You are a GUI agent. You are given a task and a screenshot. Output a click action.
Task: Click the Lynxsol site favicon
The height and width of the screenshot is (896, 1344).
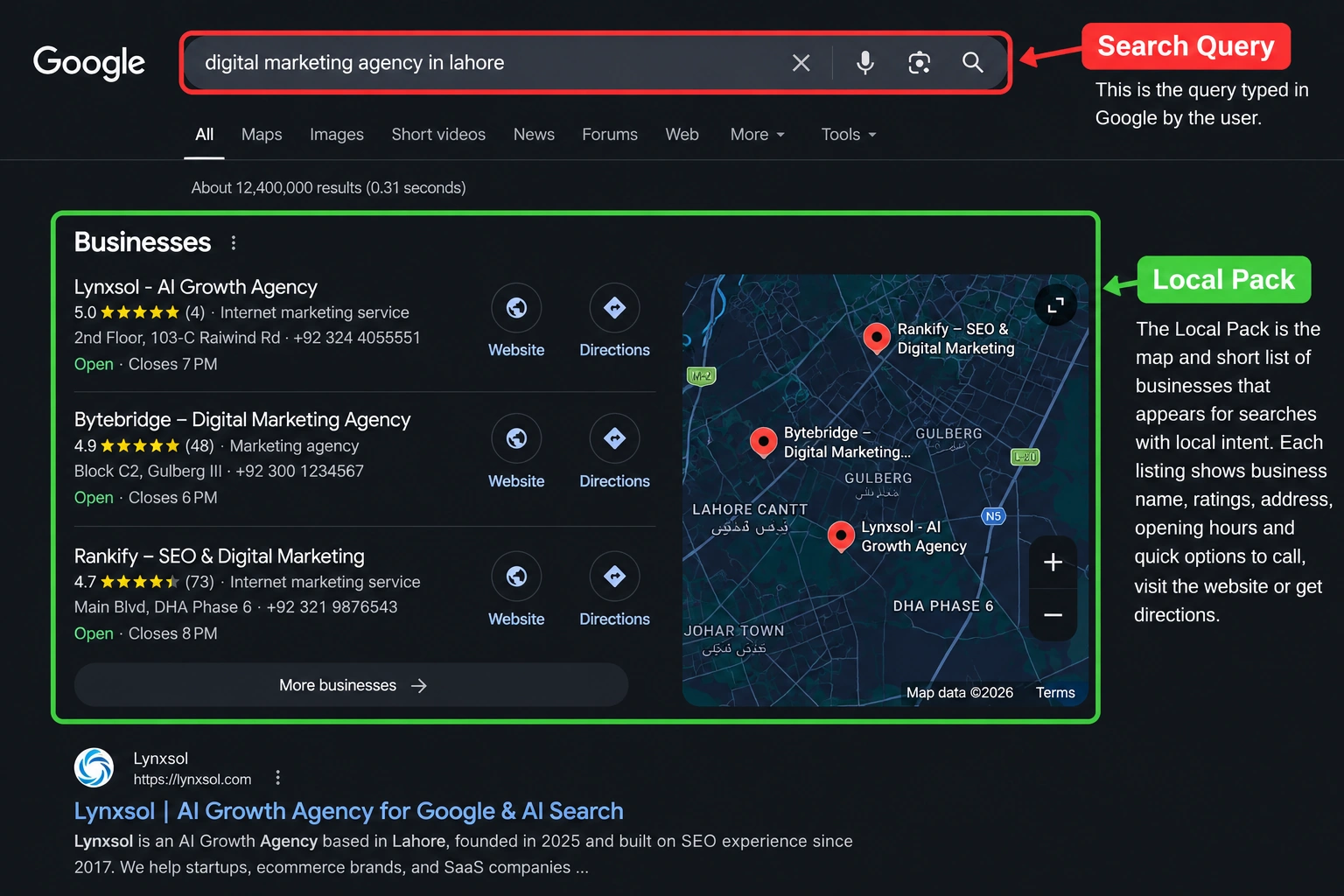(94, 767)
